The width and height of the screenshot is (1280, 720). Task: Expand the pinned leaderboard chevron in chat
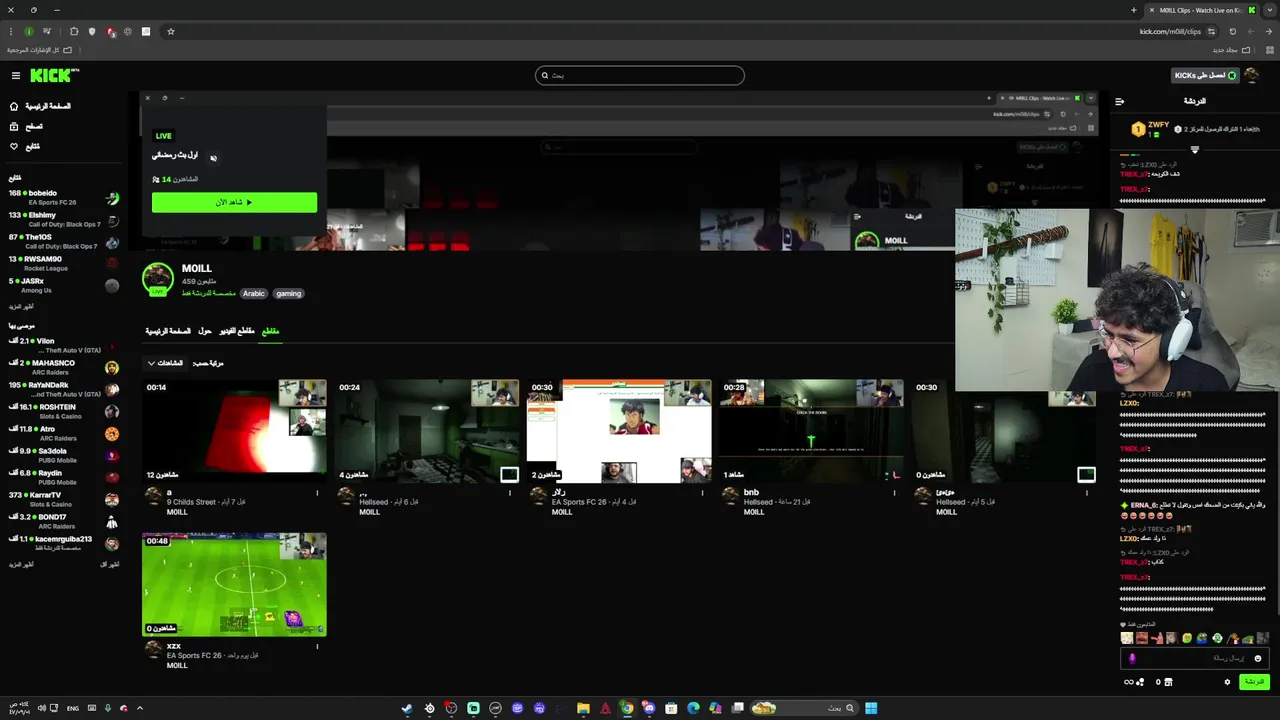pyautogui.click(x=1194, y=150)
